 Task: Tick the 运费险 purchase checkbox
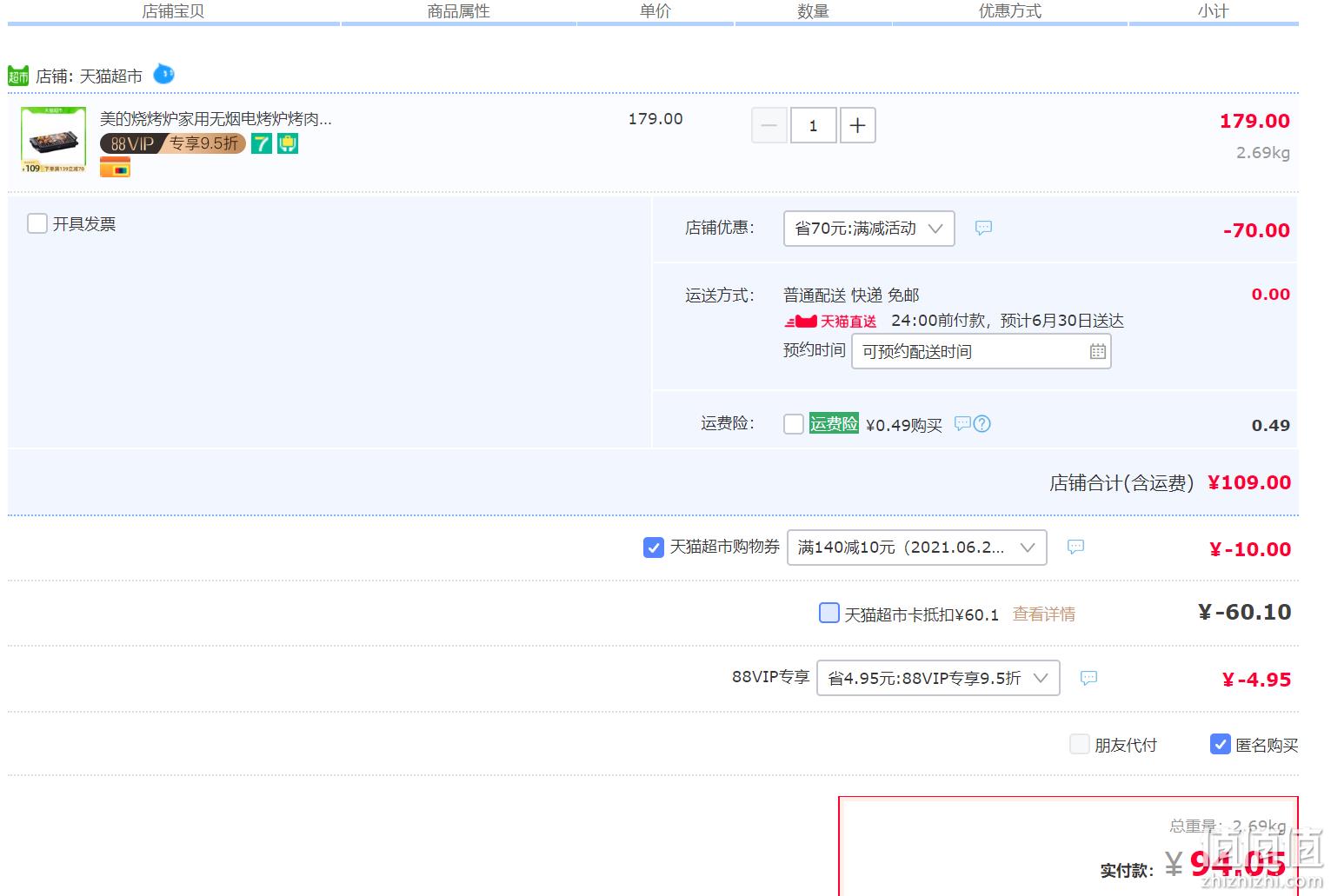coord(794,424)
